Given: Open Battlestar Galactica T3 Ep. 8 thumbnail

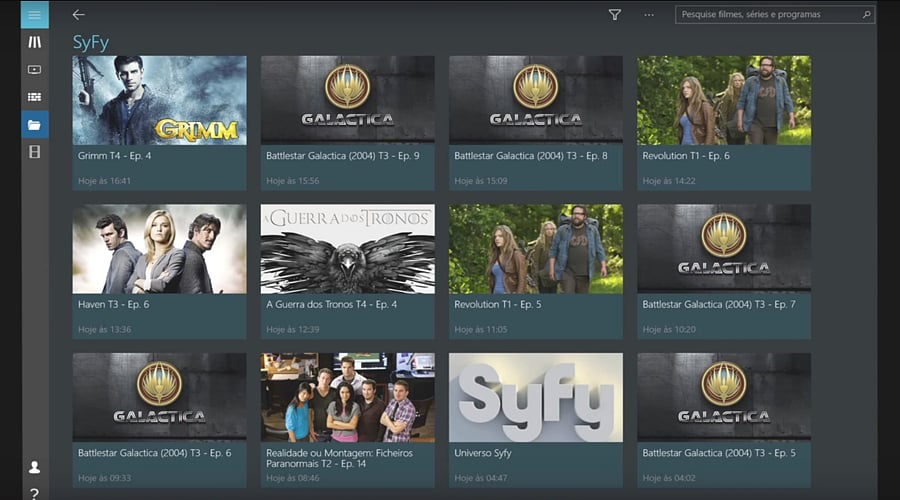Looking at the screenshot, I should coord(536,100).
